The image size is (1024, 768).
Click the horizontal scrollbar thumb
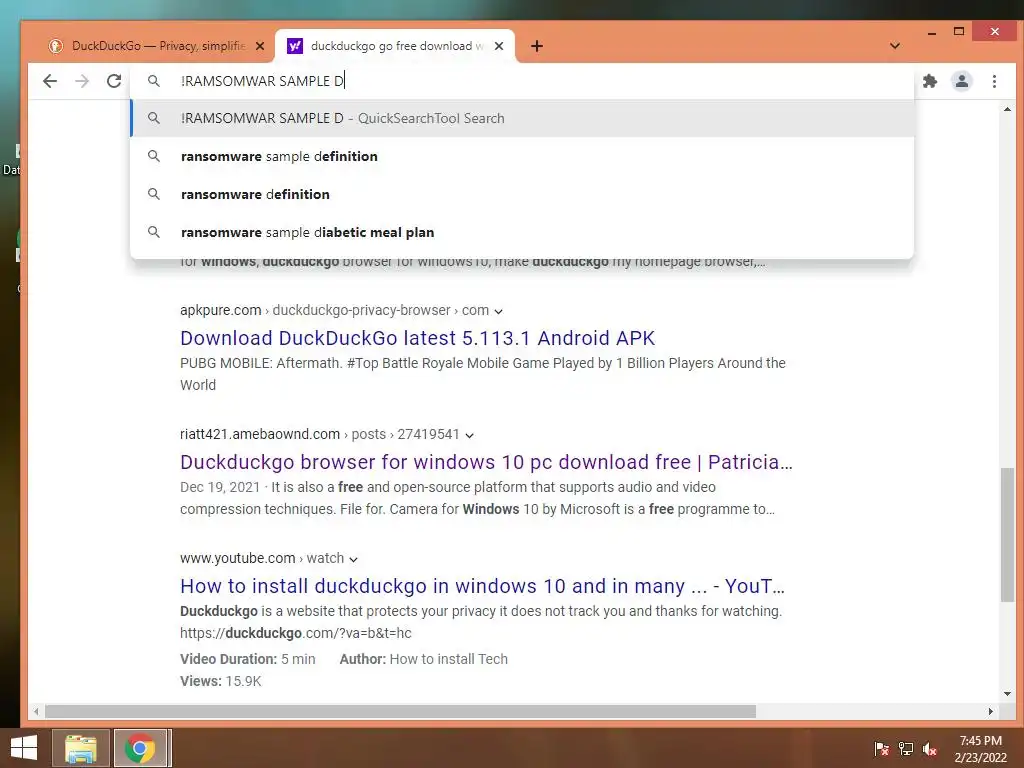[x=400, y=711]
